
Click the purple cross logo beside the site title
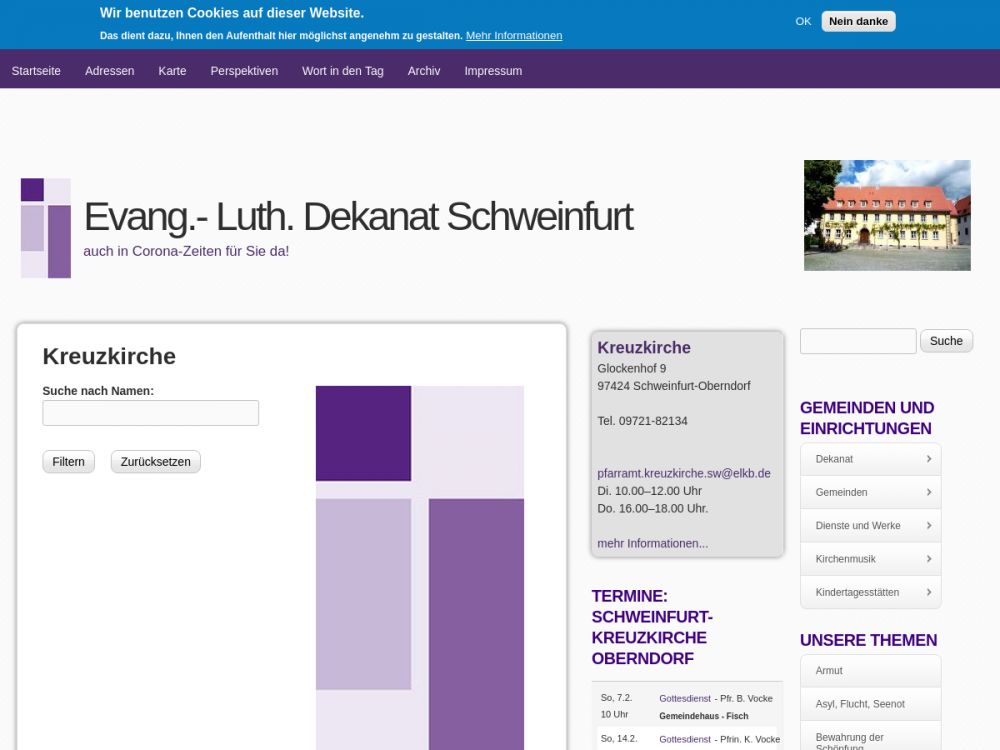46,228
